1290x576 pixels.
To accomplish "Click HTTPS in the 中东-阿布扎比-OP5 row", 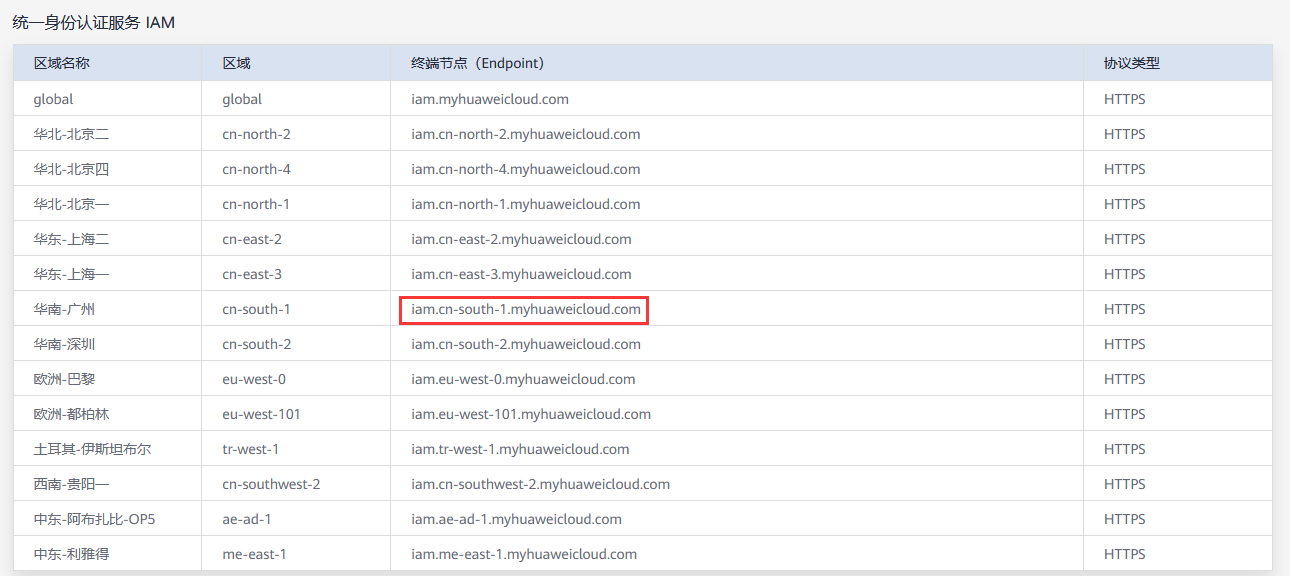I will 1125,519.
